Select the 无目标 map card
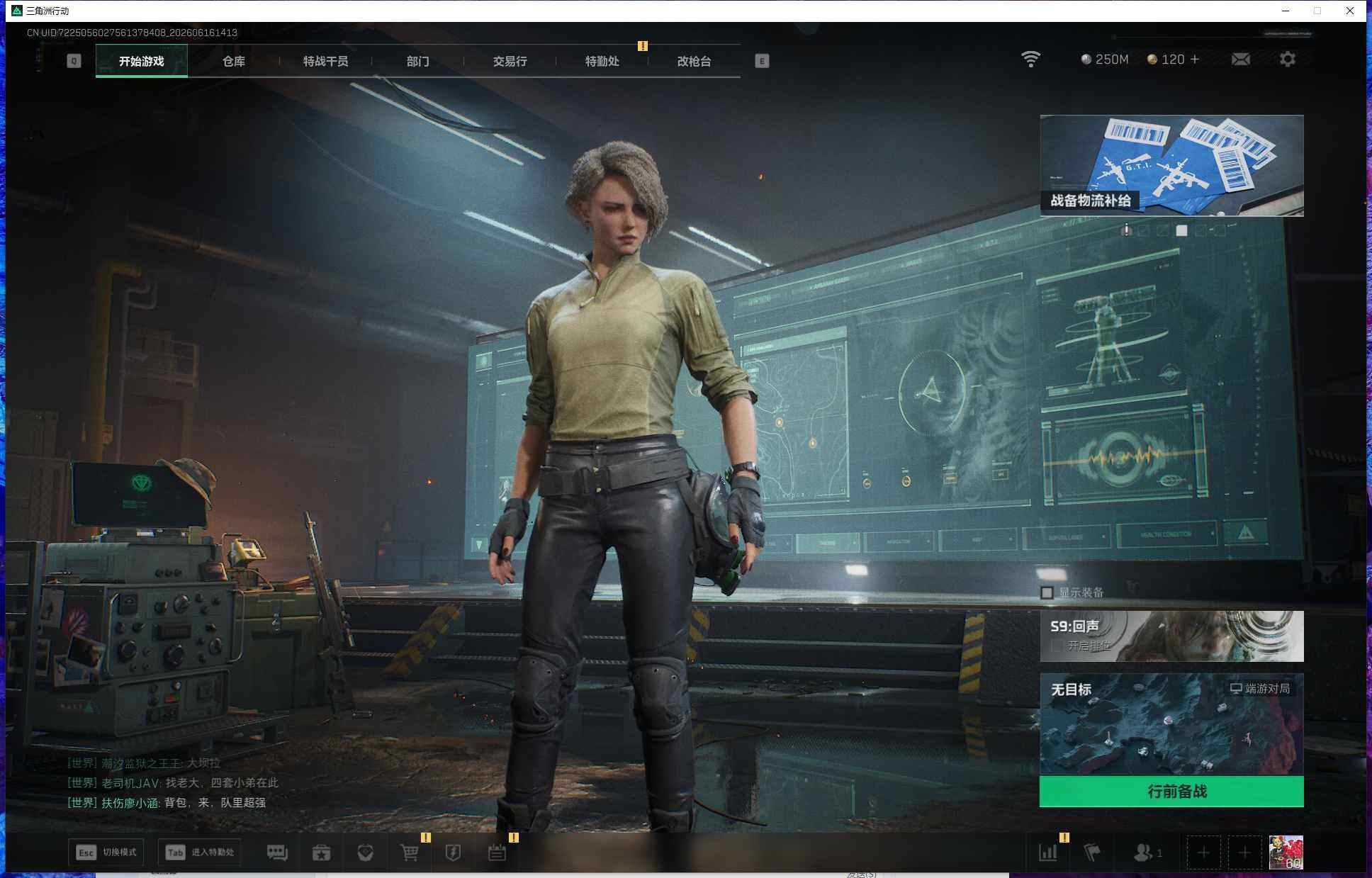 tap(1171, 724)
